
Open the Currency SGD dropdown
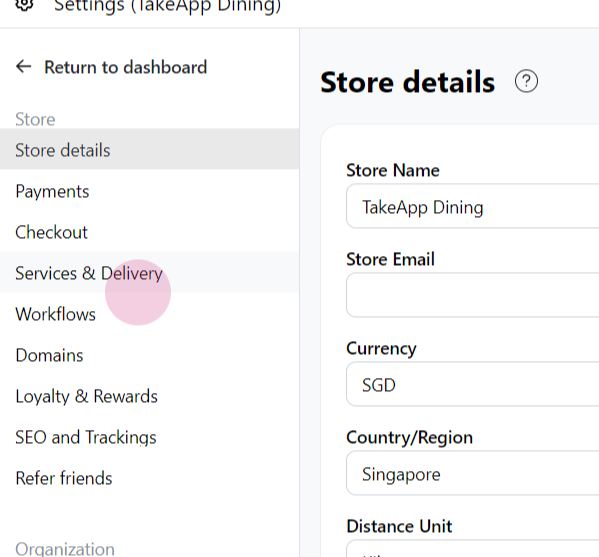(x=473, y=384)
